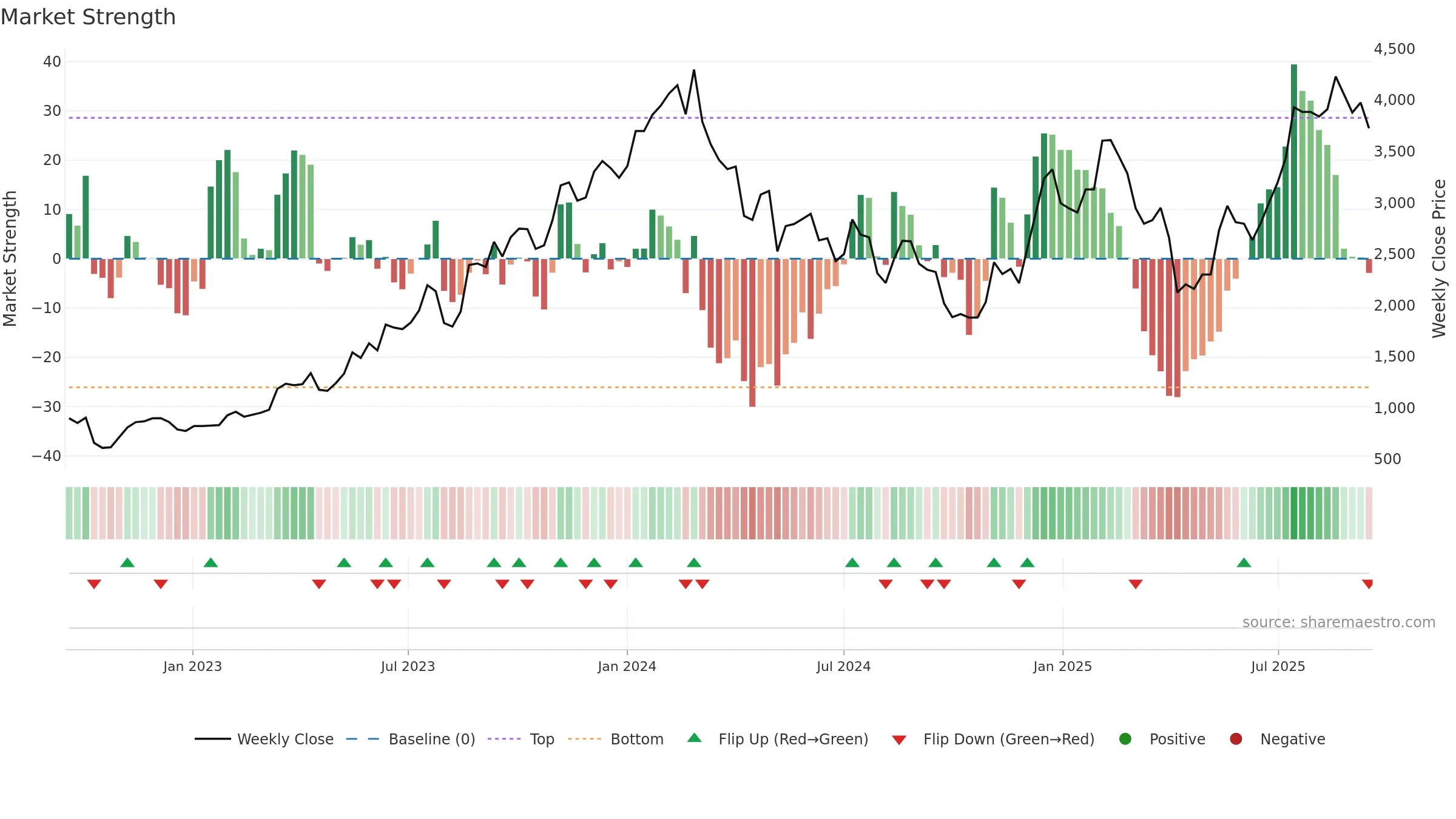Click the black Weekly Close legend line
The width and height of the screenshot is (1456, 819).
tap(212, 739)
